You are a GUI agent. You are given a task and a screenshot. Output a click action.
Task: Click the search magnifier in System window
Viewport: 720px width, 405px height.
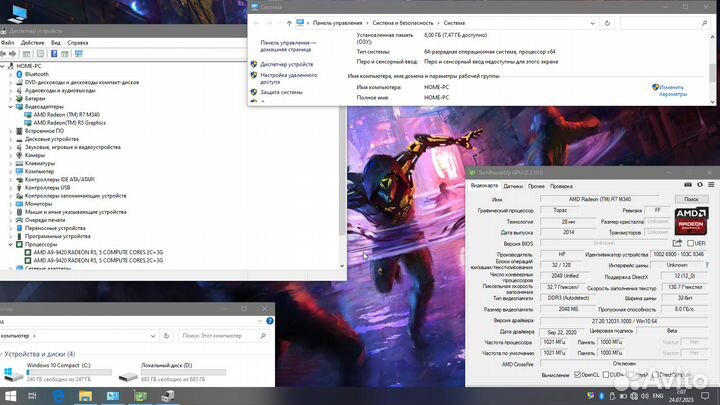704,23
